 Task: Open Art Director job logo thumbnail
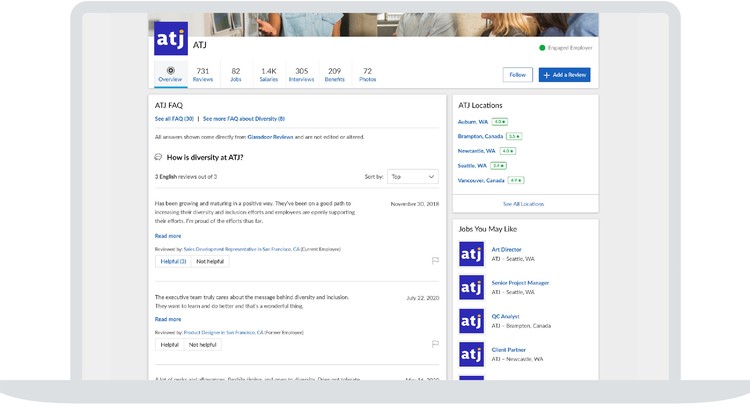471,254
